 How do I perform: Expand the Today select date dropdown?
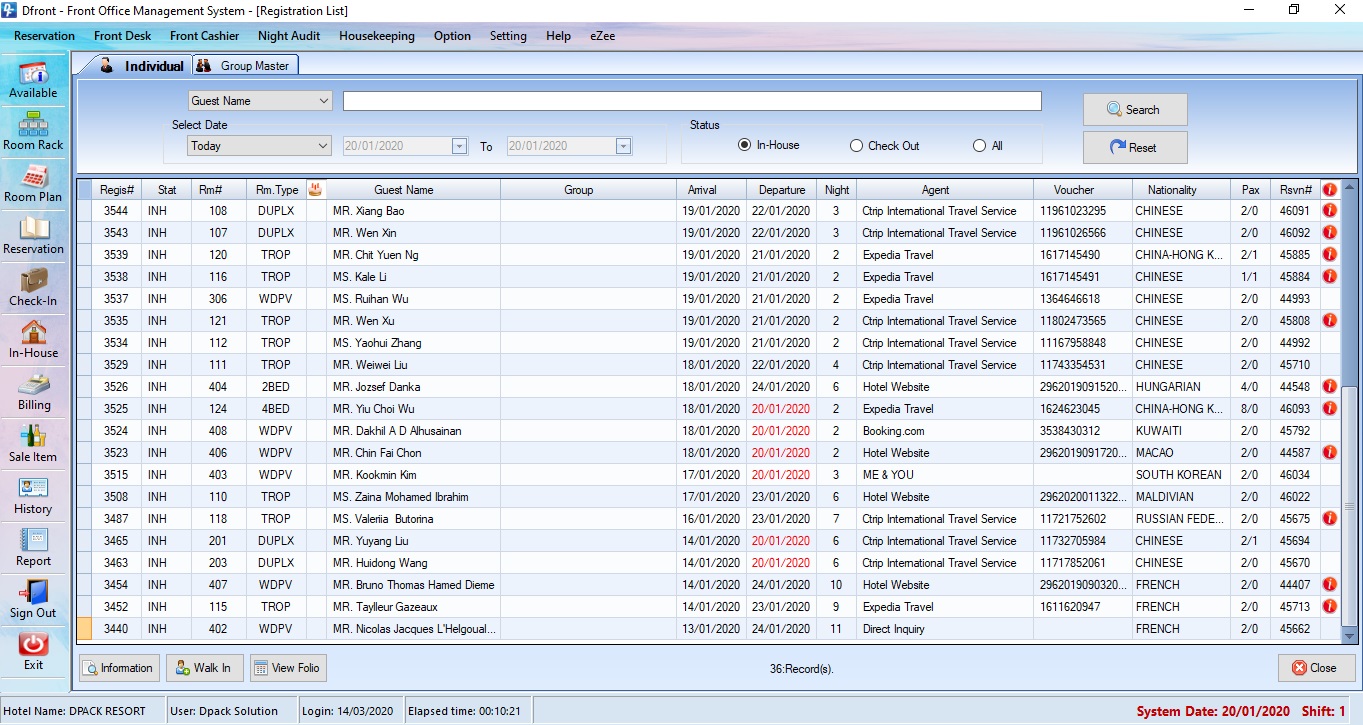[323, 146]
